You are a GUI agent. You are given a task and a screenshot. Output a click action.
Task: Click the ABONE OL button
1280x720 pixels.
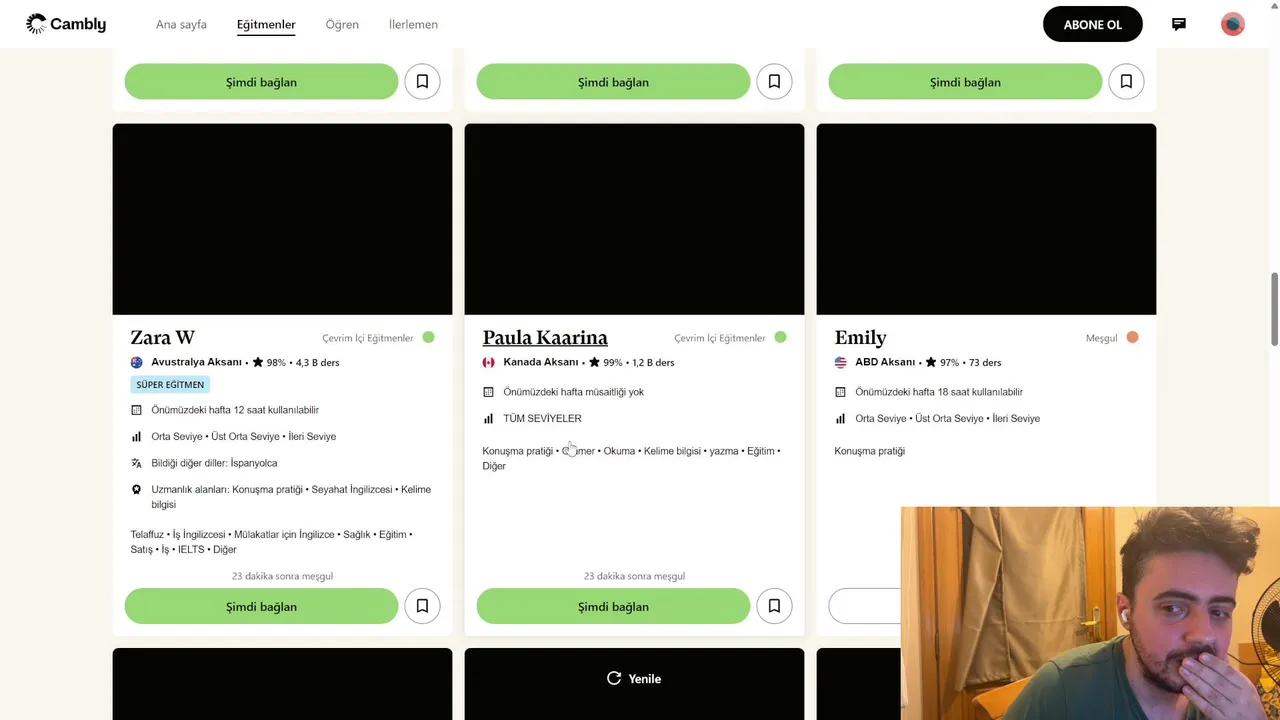point(1093,24)
